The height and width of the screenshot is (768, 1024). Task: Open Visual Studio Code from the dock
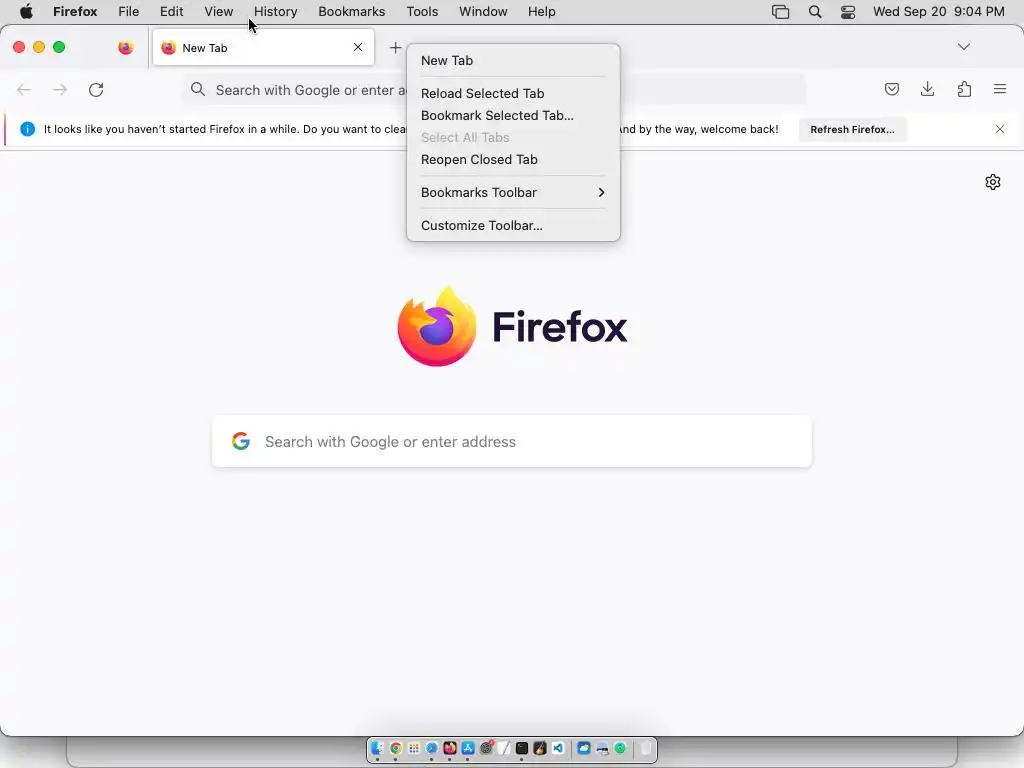(558, 748)
